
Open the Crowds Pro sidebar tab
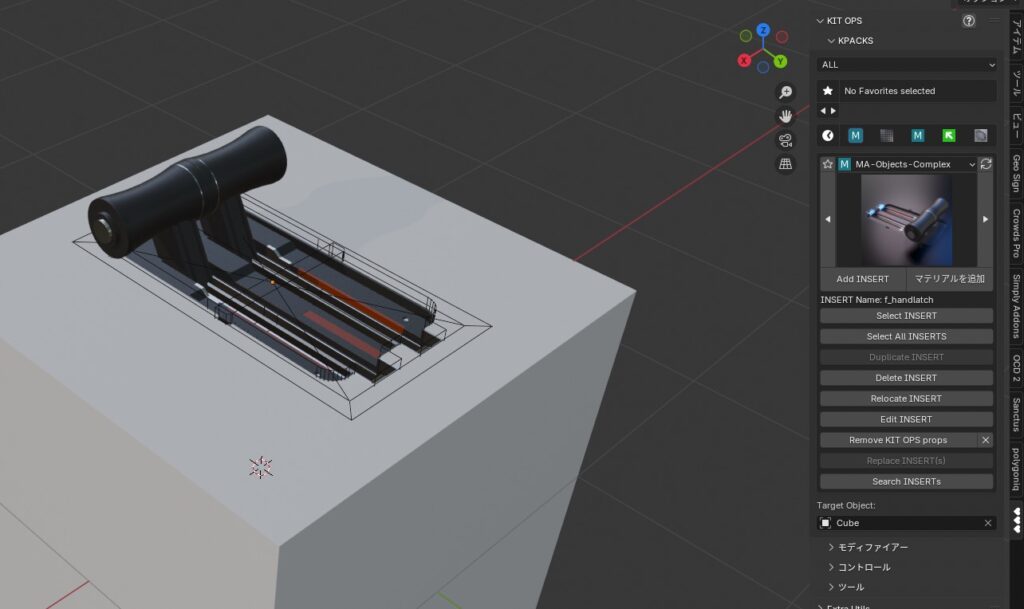coord(1016,233)
